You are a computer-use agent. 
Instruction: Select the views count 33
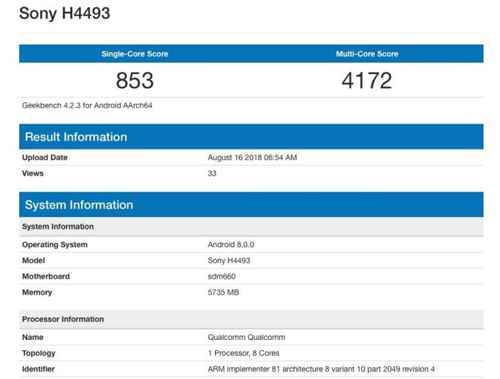coord(212,173)
